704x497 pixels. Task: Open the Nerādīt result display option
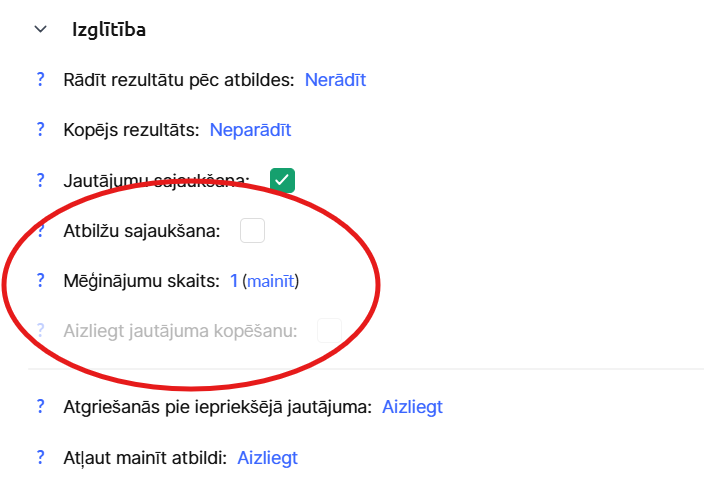(x=335, y=79)
